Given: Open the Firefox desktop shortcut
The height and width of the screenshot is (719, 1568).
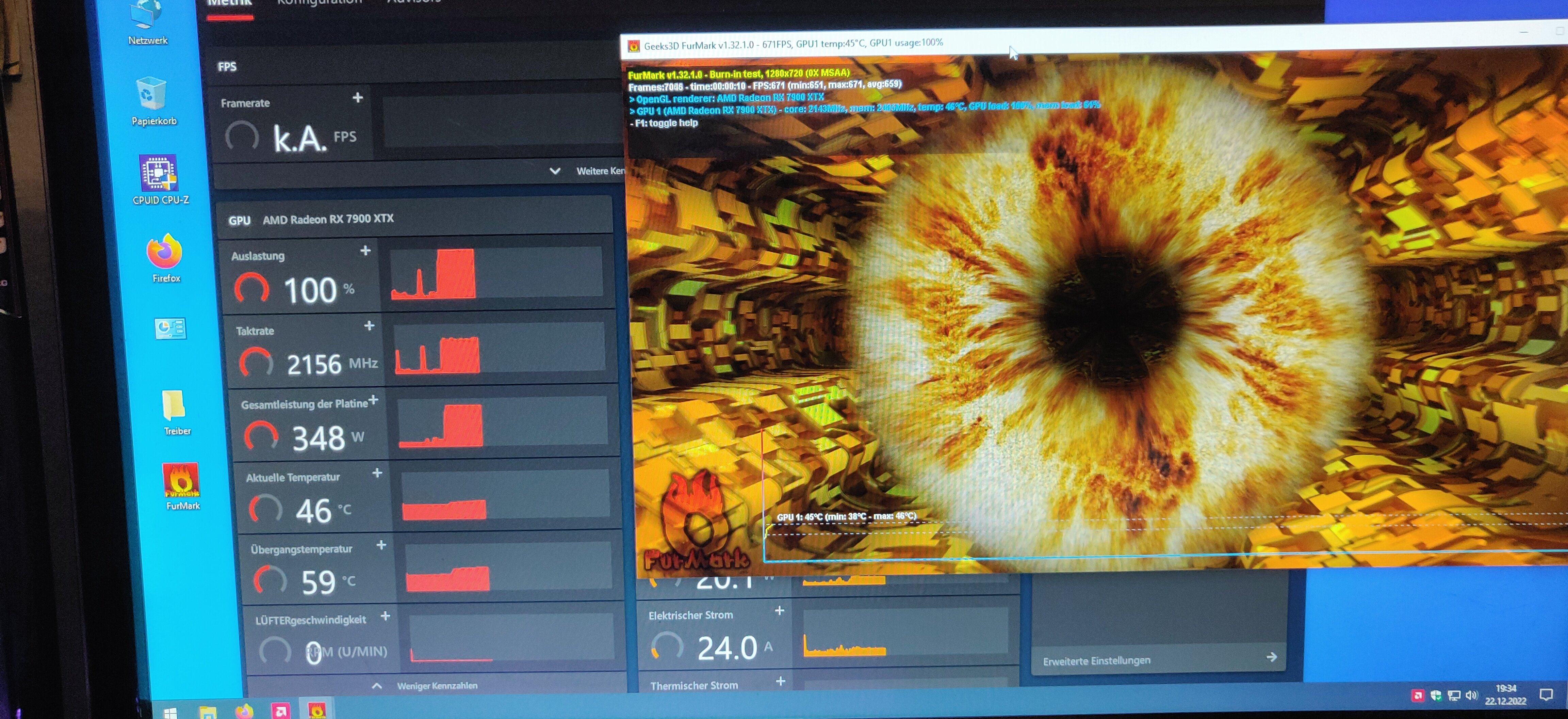Looking at the screenshot, I should tap(165, 258).
